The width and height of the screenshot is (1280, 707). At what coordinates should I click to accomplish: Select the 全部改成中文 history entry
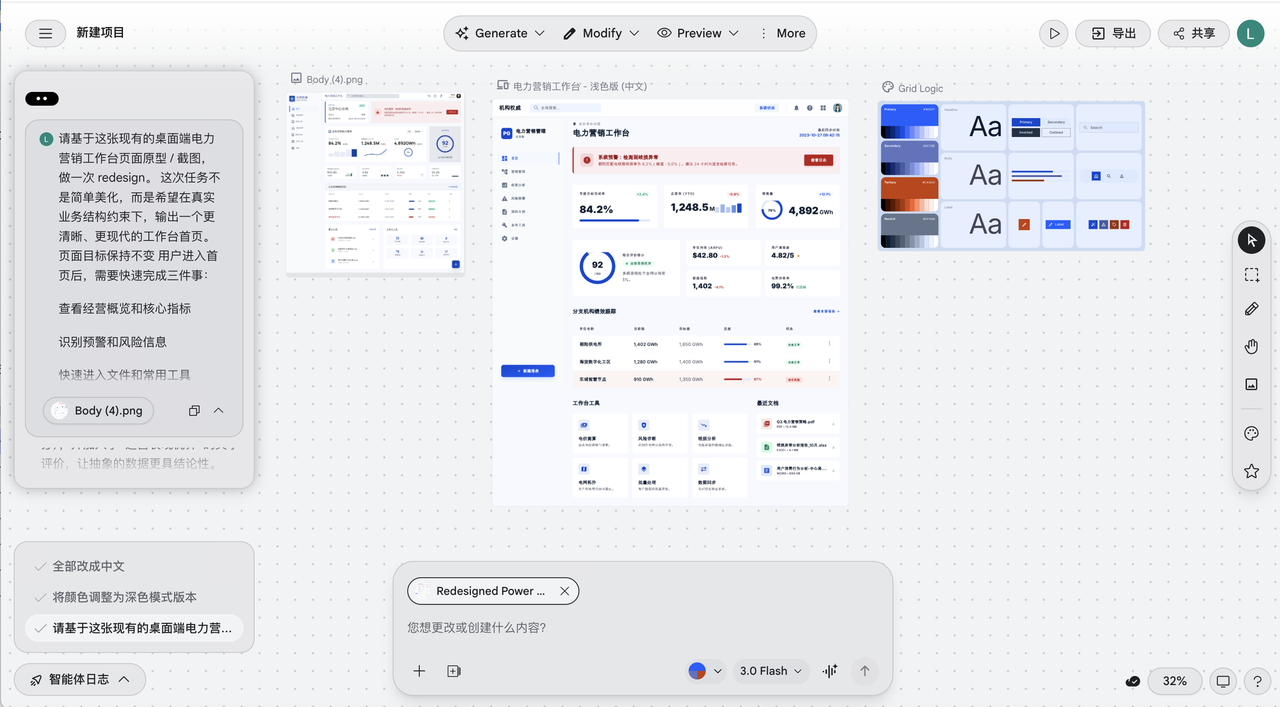[x=89, y=566]
